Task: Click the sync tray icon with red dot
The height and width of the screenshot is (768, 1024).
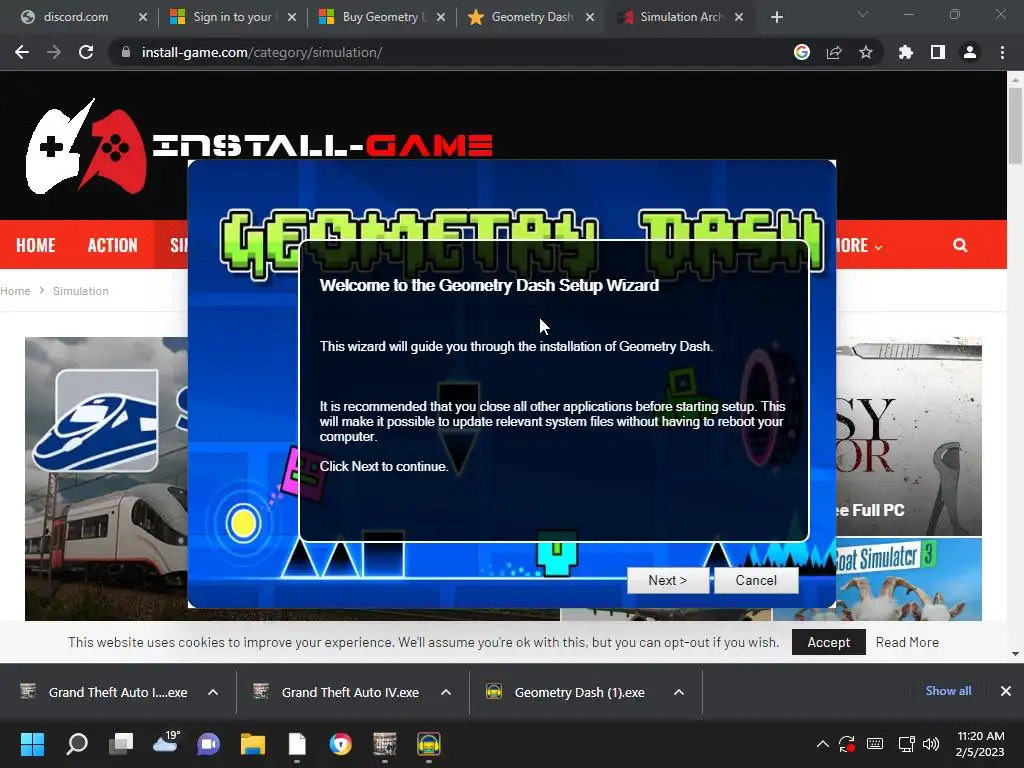Action: tap(847, 744)
